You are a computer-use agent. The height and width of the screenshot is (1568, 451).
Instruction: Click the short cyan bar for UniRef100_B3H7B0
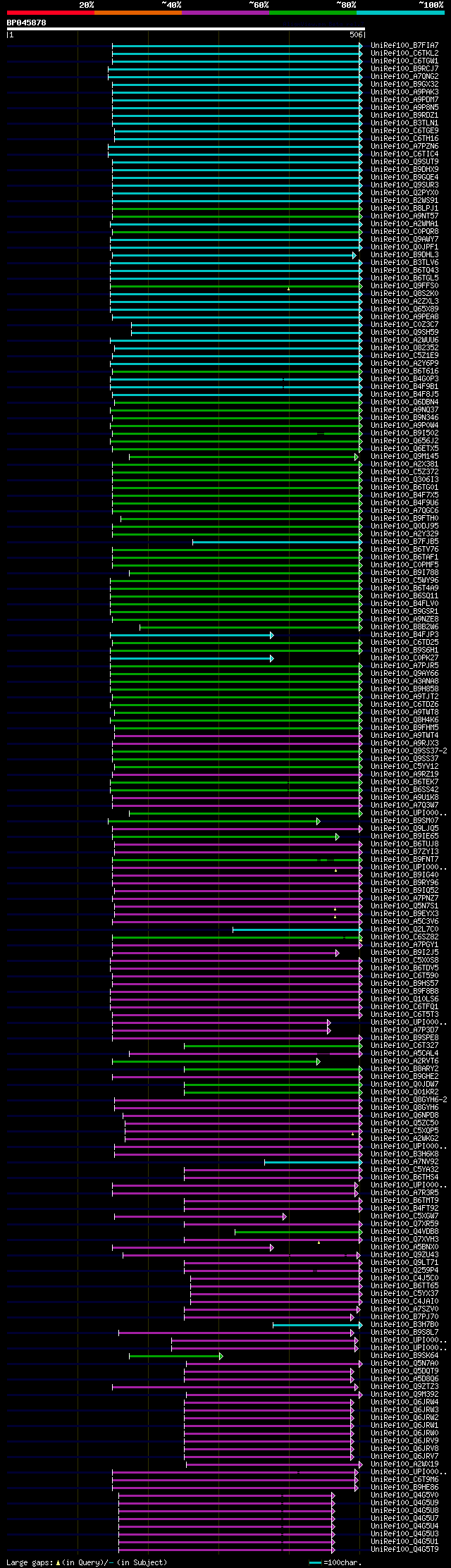coord(318,1325)
